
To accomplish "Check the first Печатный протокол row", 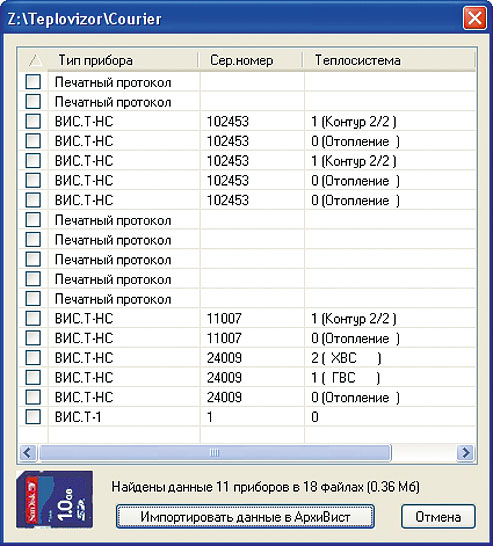I will 33,82.
